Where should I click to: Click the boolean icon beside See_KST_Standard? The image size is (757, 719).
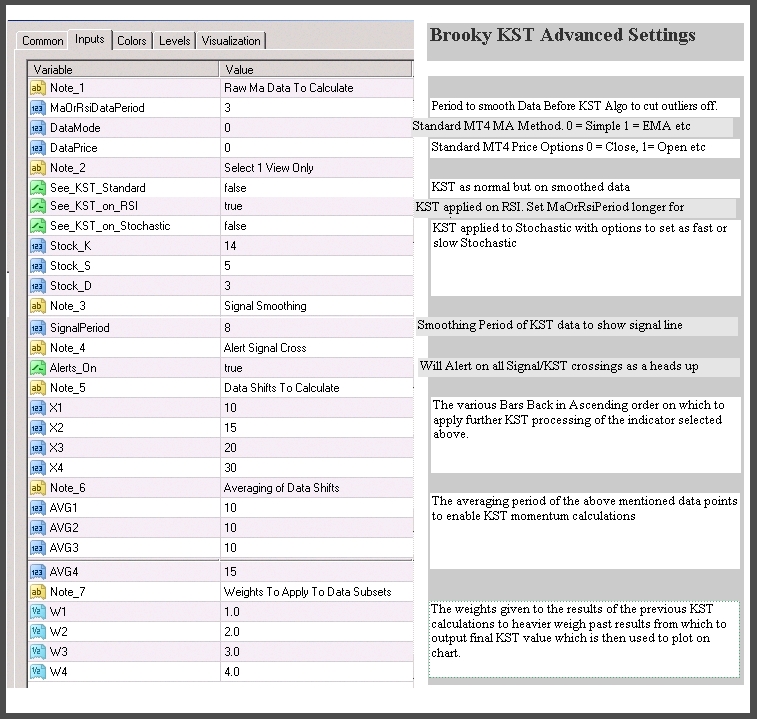(37, 187)
